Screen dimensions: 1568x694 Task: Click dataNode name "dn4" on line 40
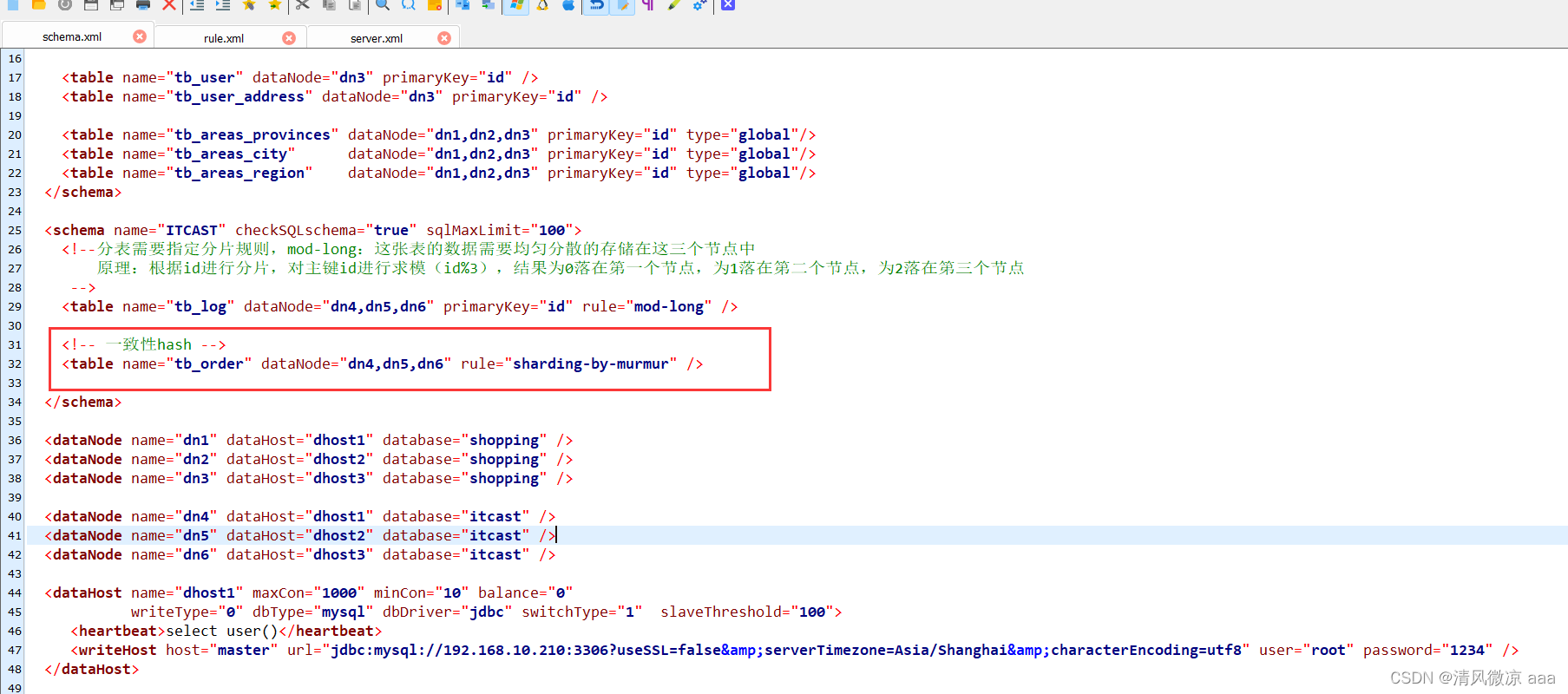pyautogui.click(x=196, y=517)
